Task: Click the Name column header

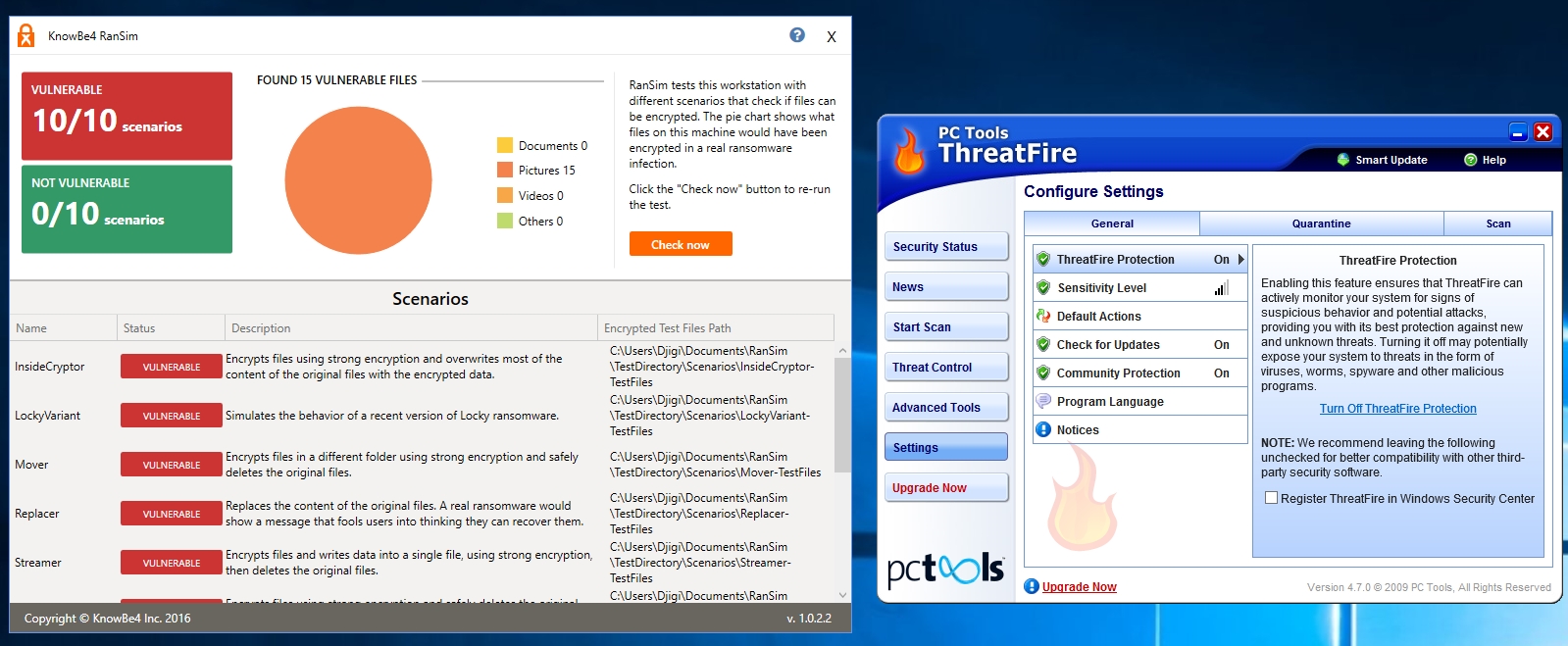Action: 64,328
